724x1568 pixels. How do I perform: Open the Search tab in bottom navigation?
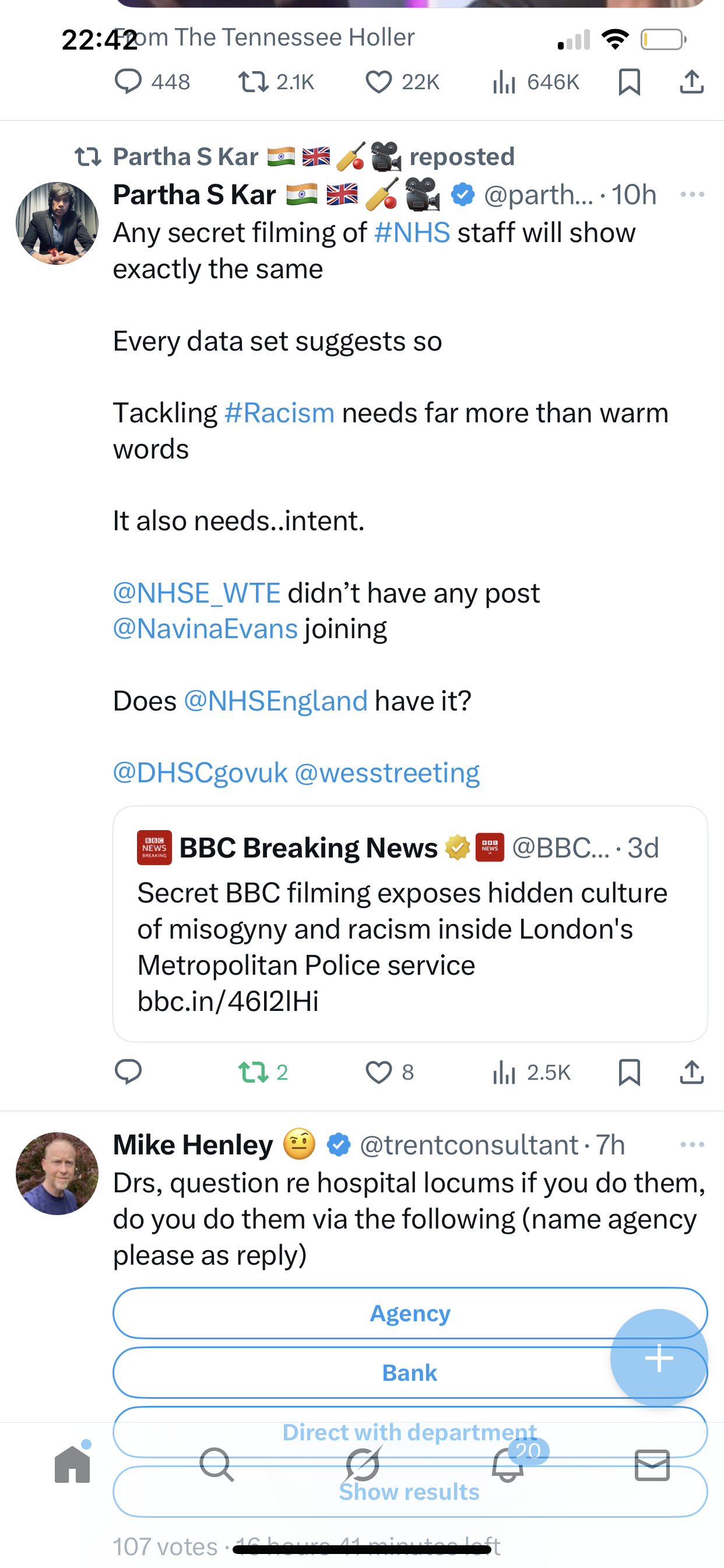pyautogui.click(x=217, y=1465)
